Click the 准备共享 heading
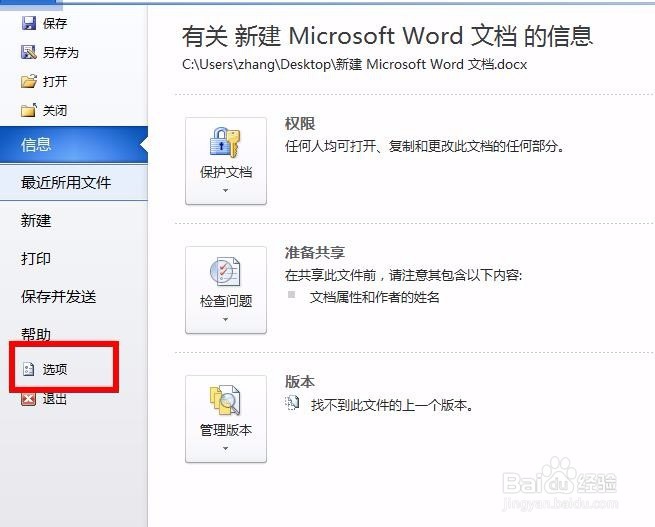Image resolution: width=655 pixels, height=527 pixels. tap(315, 253)
